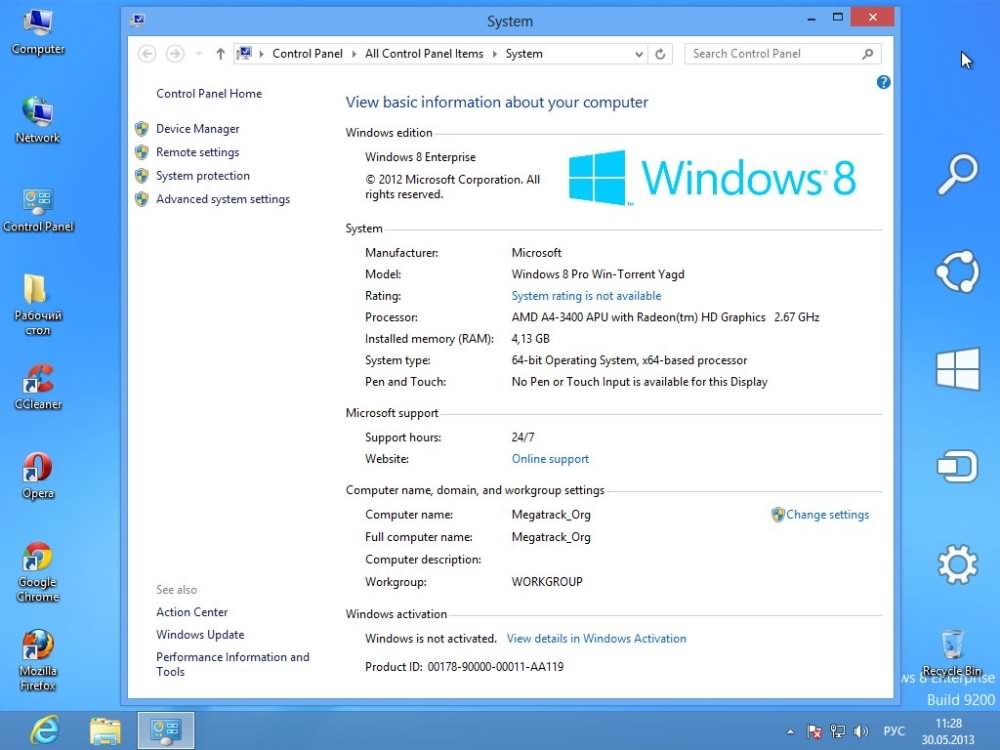View details in Windows Activation
1000x750 pixels.
tap(596, 638)
